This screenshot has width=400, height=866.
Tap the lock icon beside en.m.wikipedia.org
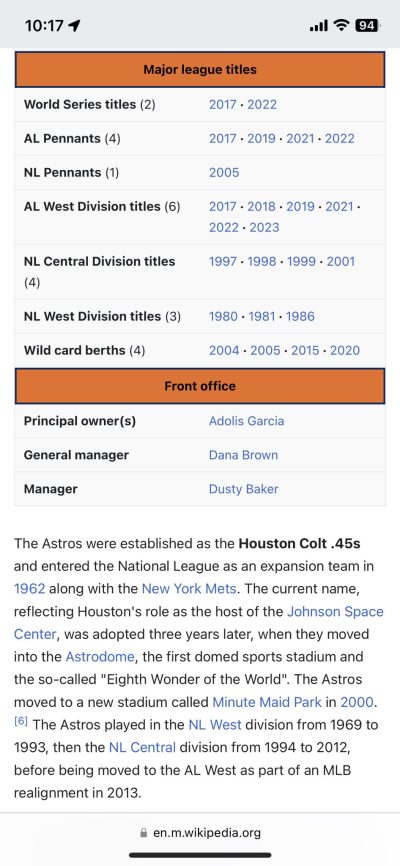pyautogui.click(x=144, y=832)
